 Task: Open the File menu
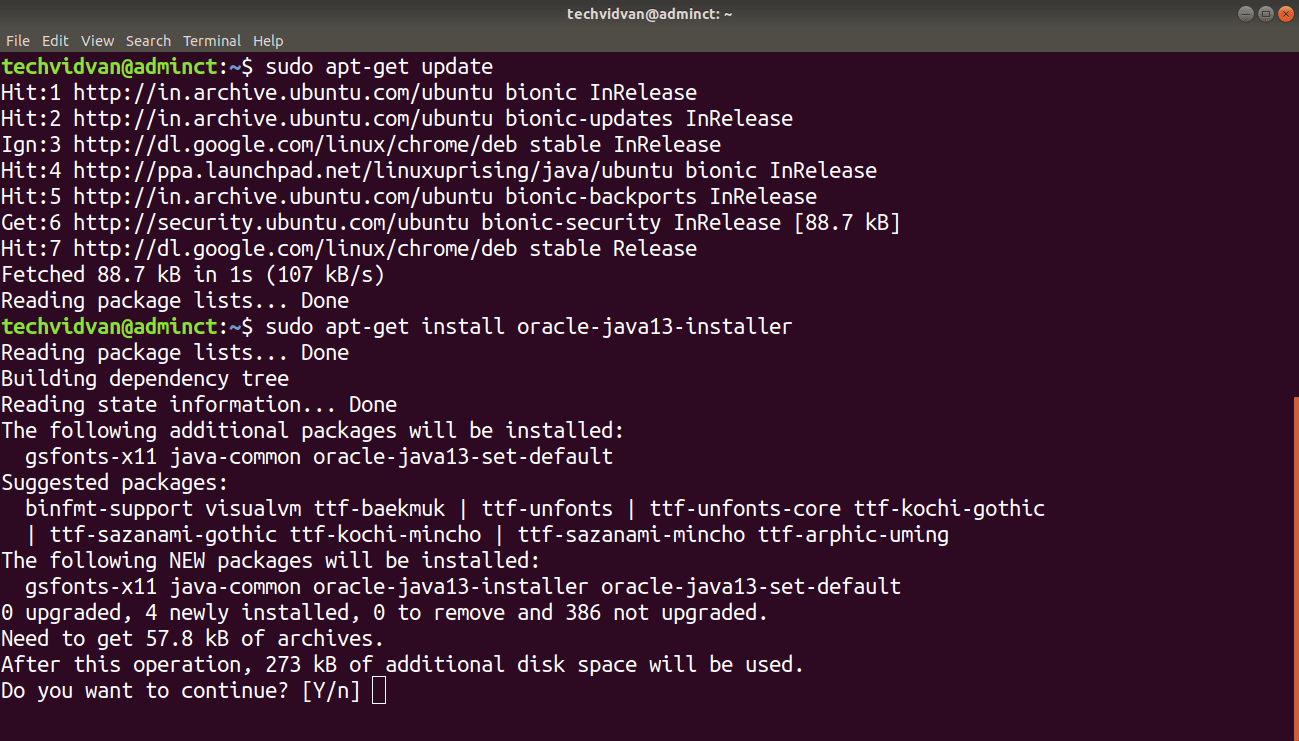pos(18,40)
